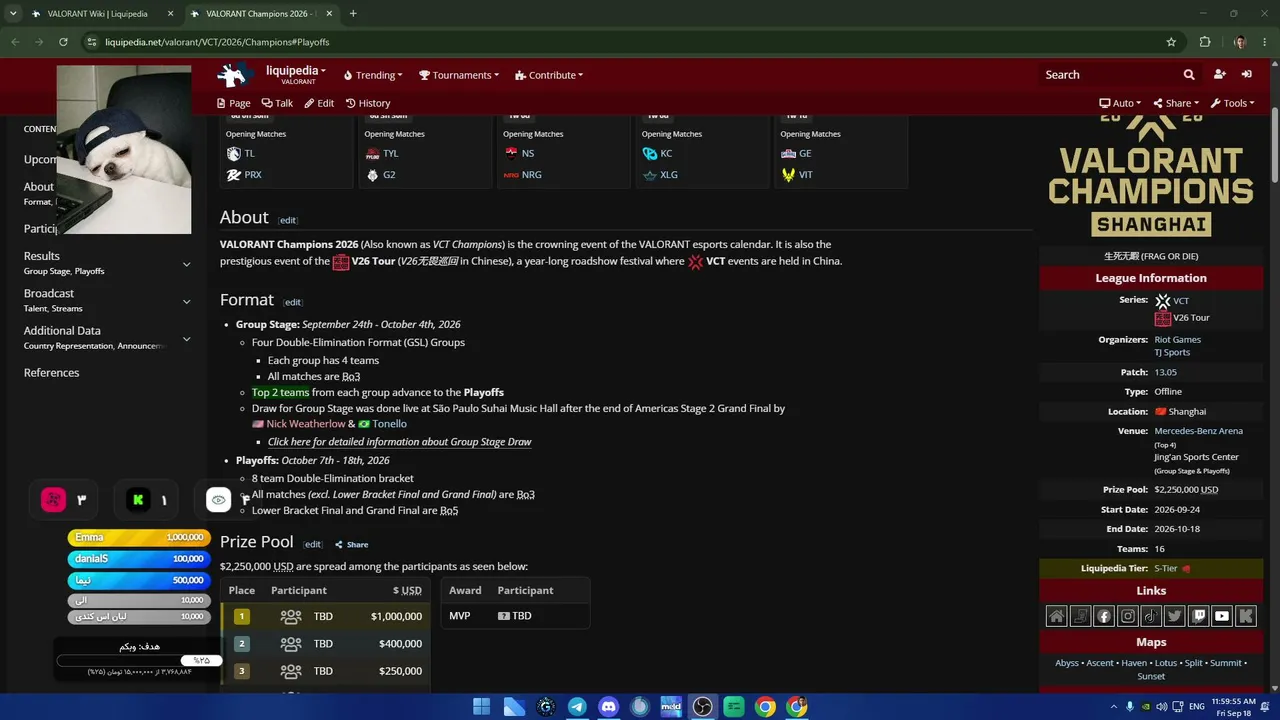The height and width of the screenshot is (720, 1280).
Task: Open the Facebook link icon
Action: tap(1104, 616)
